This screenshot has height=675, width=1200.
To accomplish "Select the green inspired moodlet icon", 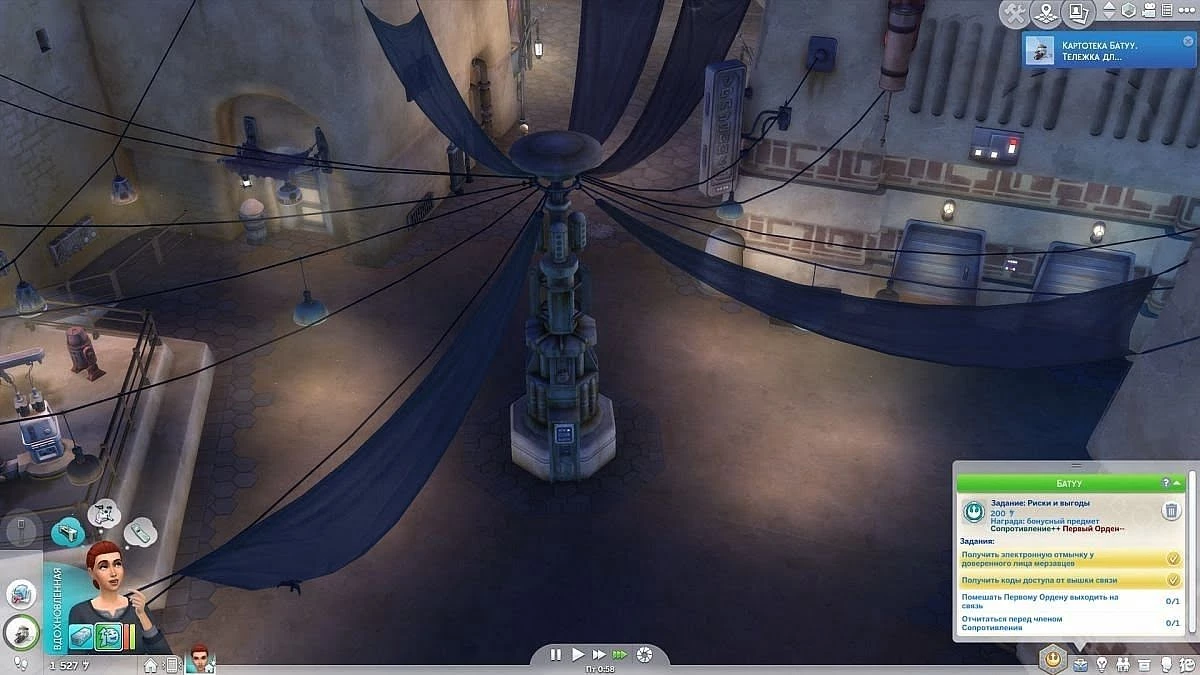I will click(108, 636).
